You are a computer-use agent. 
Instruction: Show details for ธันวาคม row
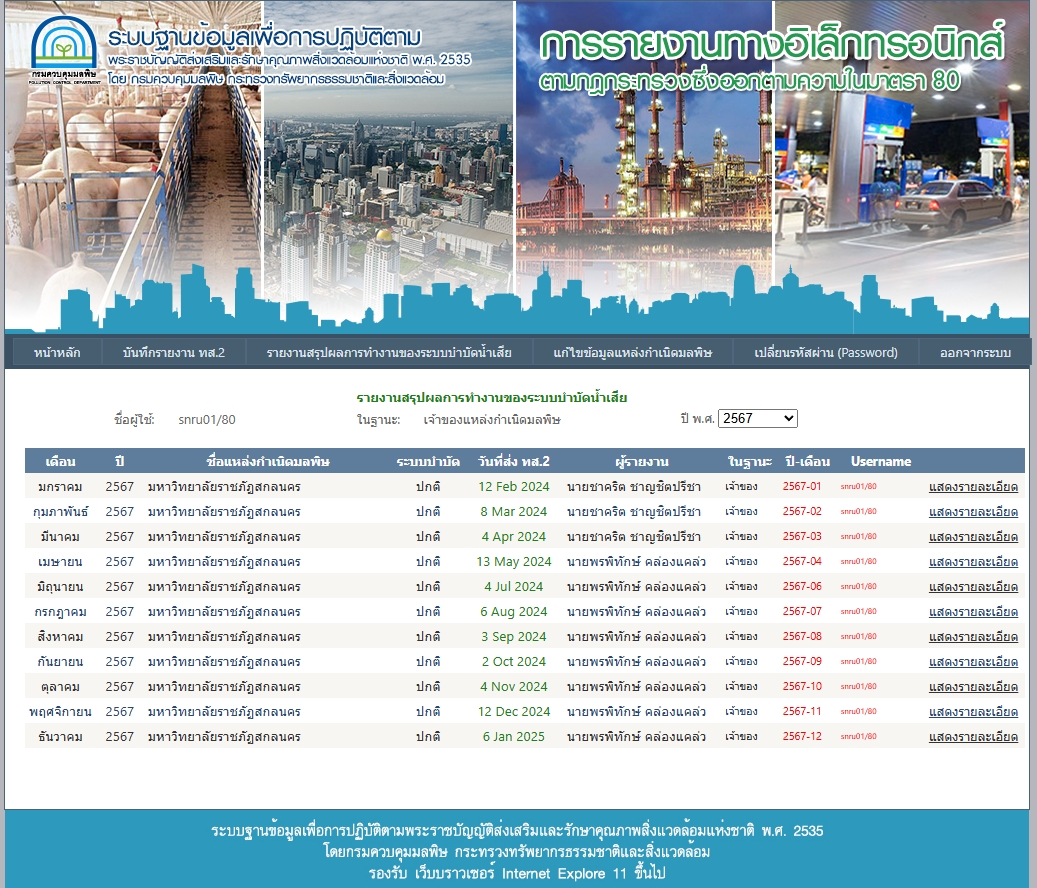[973, 737]
